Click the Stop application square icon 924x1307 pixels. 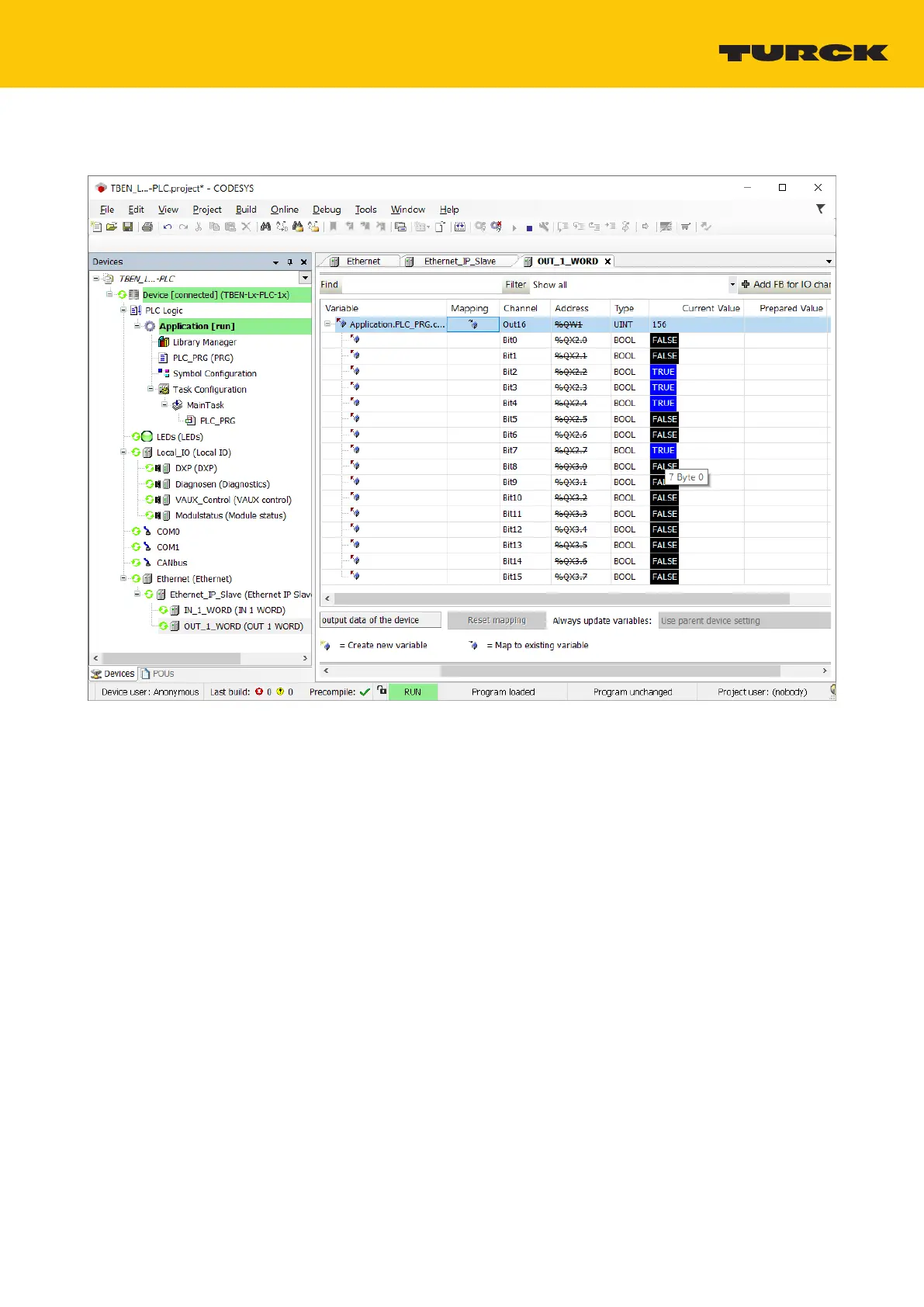(529, 228)
